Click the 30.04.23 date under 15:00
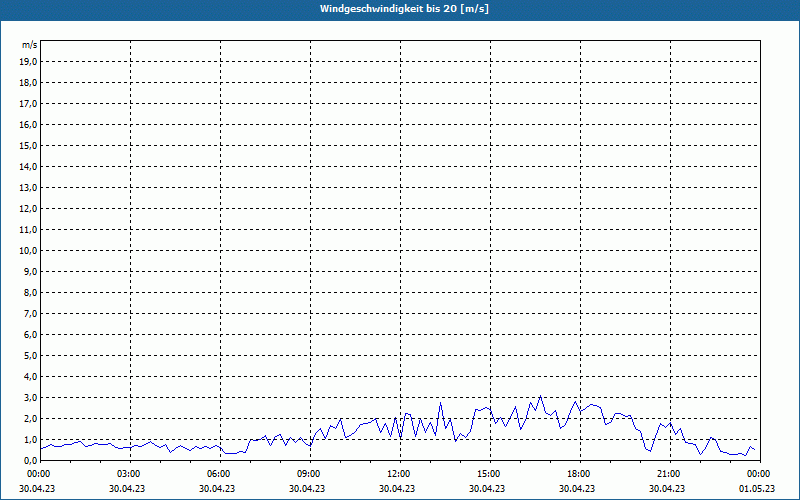Viewport: 800px width, 500px height. click(x=487, y=488)
